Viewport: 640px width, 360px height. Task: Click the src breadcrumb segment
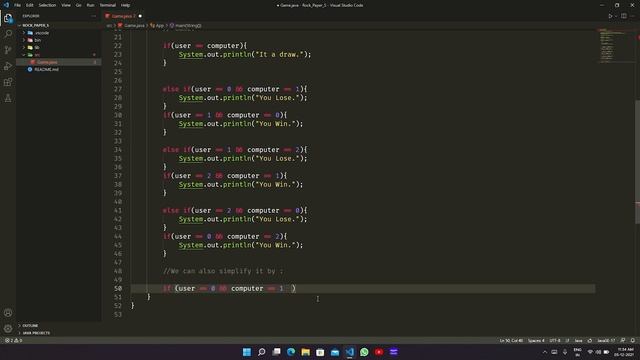pos(109,25)
